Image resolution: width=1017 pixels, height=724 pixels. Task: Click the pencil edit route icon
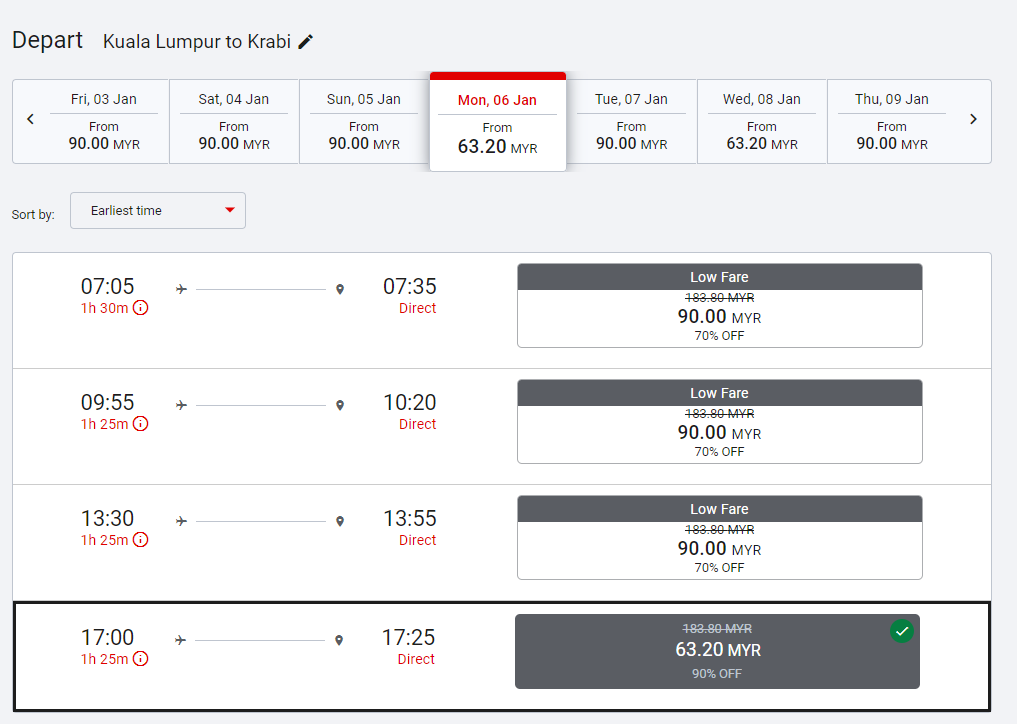click(306, 42)
